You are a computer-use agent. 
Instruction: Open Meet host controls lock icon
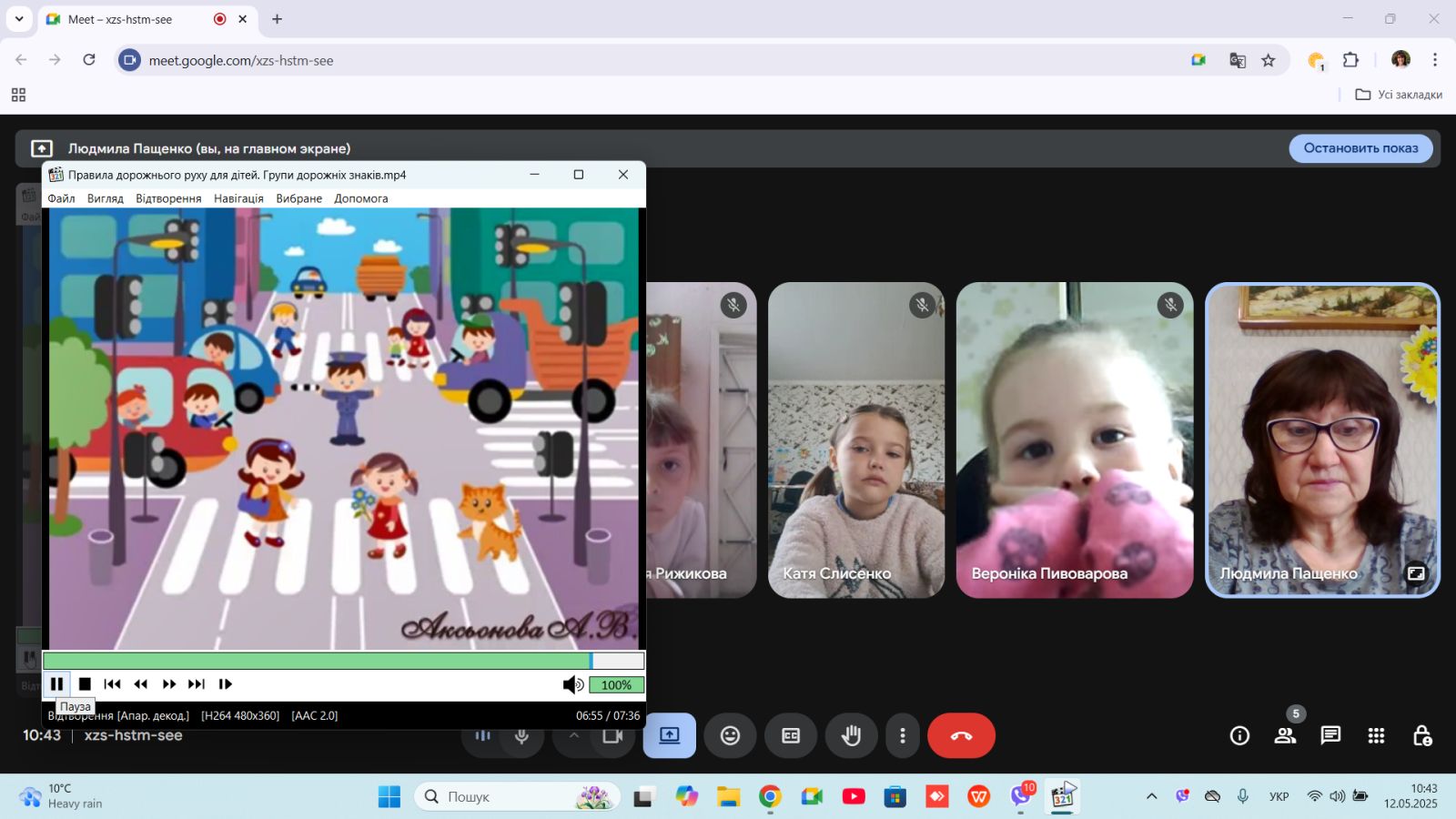point(1422,735)
